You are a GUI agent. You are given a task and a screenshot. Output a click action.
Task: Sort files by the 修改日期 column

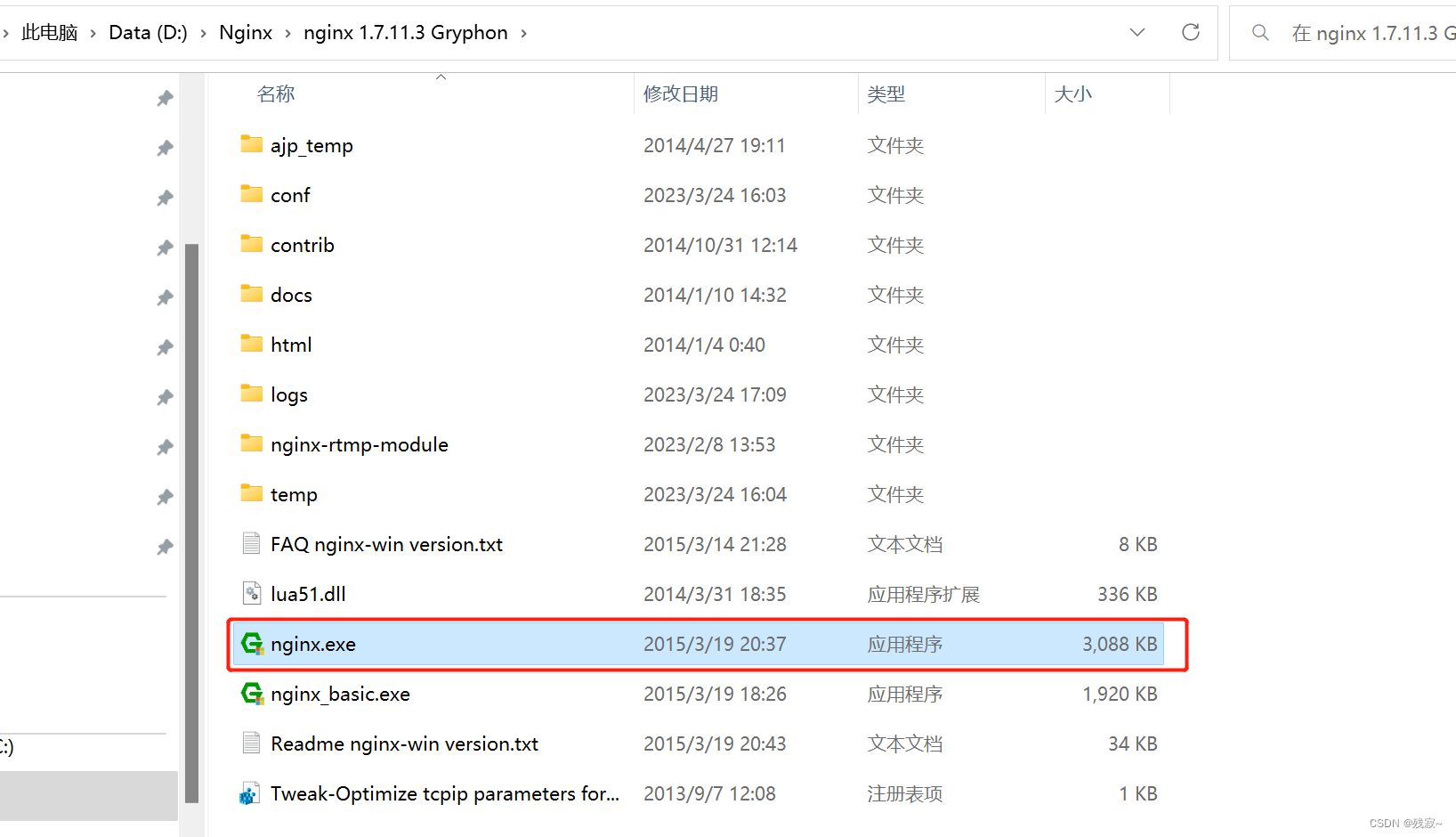681,93
